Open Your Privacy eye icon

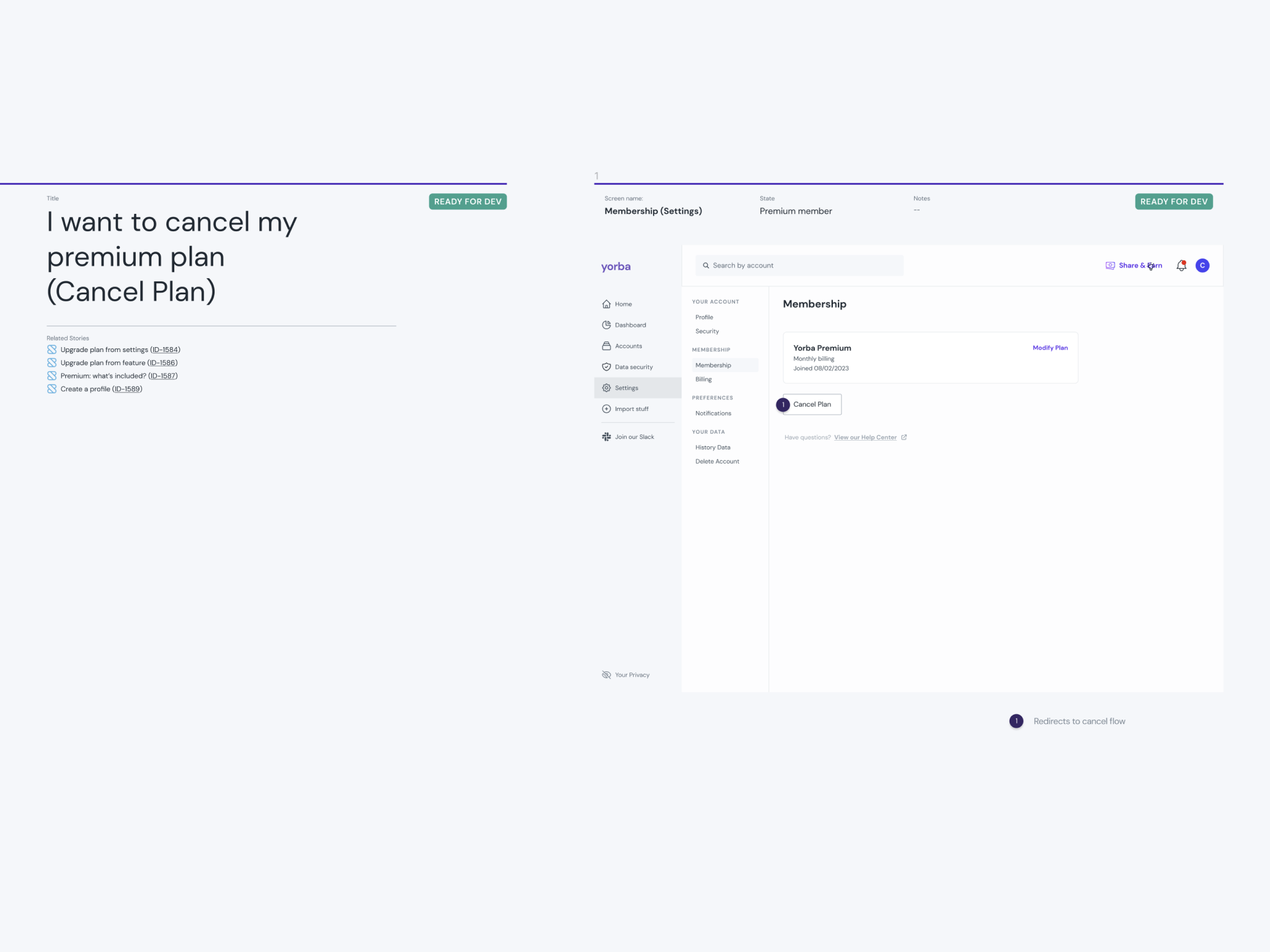click(x=606, y=675)
